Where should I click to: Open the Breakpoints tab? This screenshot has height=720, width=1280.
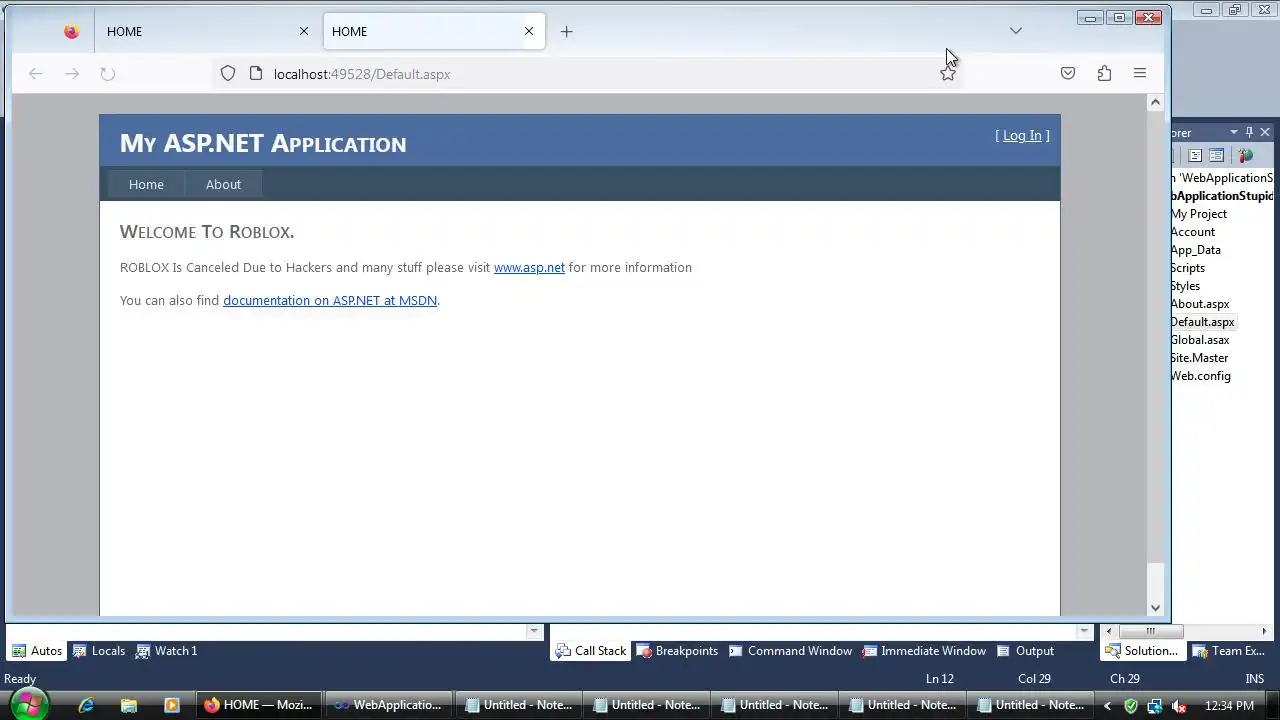click(677, 651)
